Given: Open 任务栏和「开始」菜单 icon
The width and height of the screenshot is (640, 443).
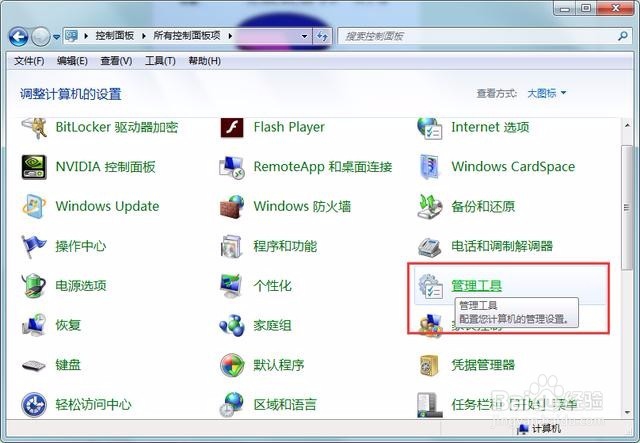Looking at the screenshot, I should coord(429,405).
